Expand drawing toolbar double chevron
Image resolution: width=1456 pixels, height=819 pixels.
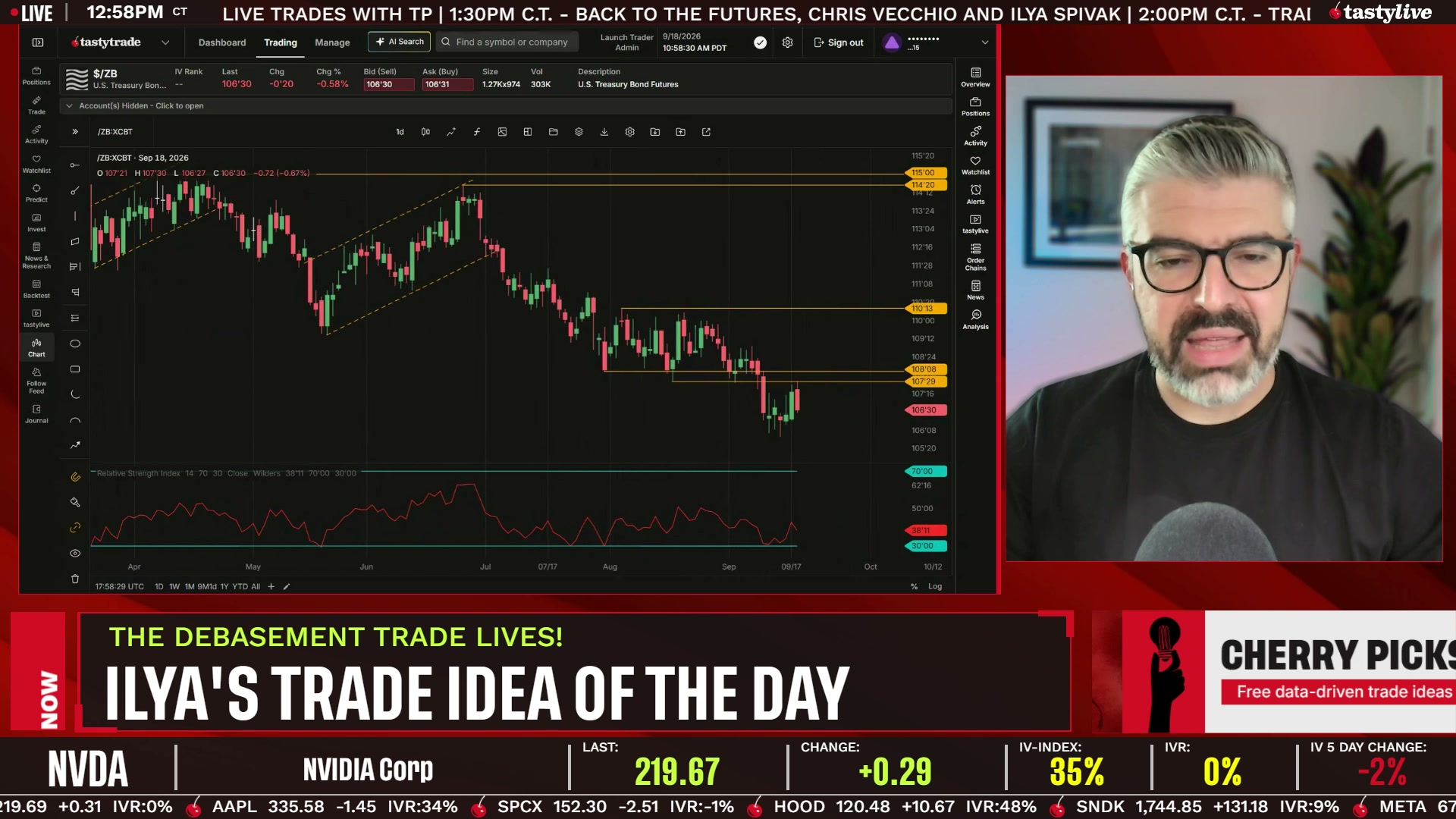(x=75, y=132)
